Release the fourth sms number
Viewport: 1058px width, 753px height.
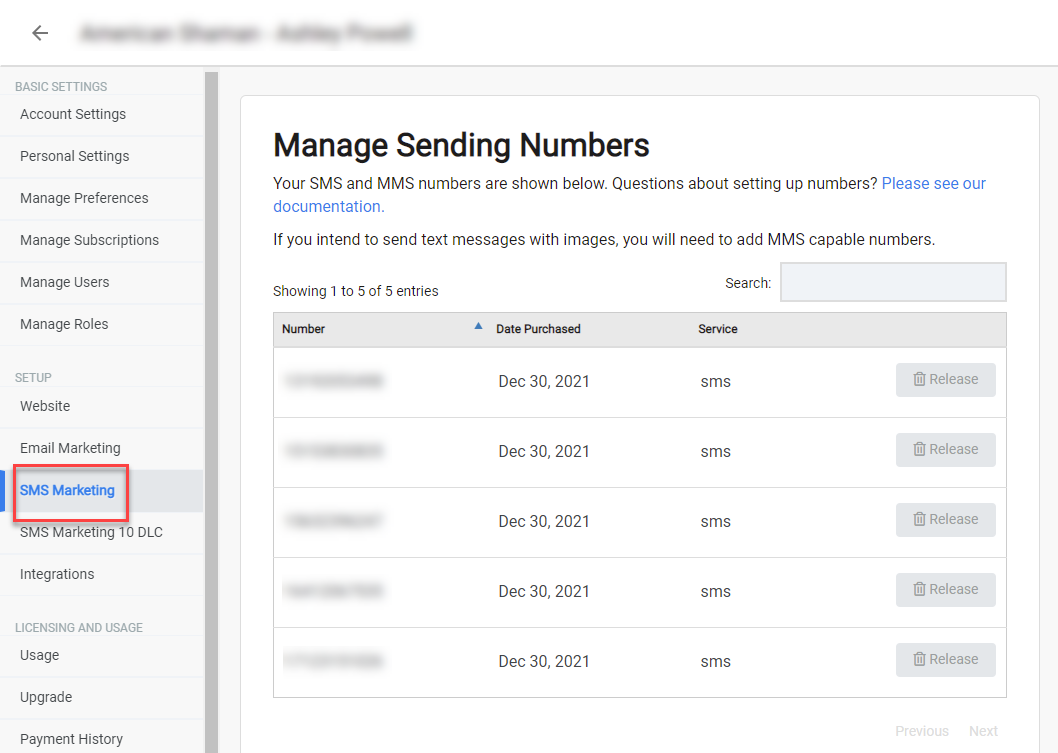tap(945, 590)
